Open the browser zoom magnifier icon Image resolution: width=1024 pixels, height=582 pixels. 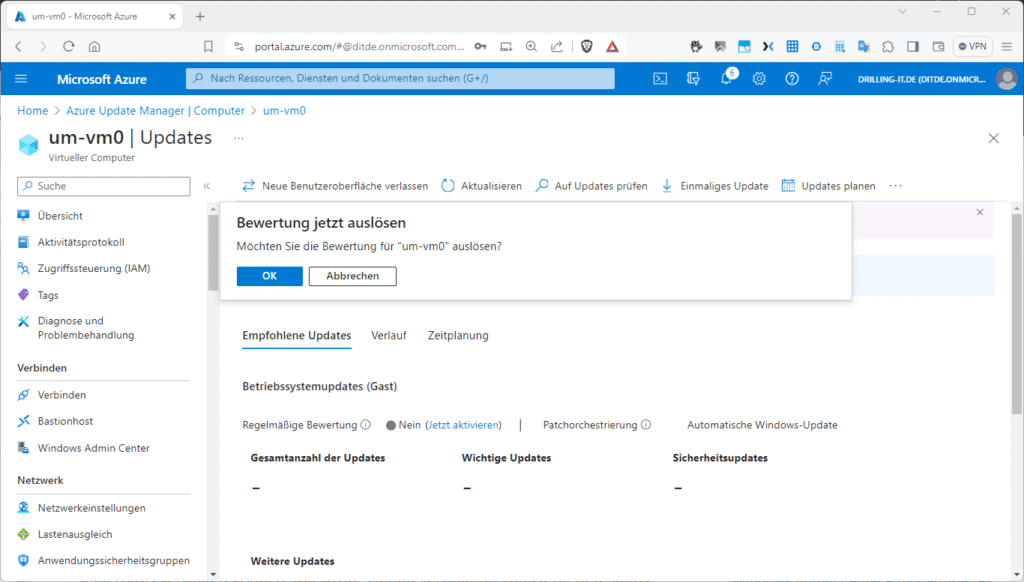click(532, 46)
